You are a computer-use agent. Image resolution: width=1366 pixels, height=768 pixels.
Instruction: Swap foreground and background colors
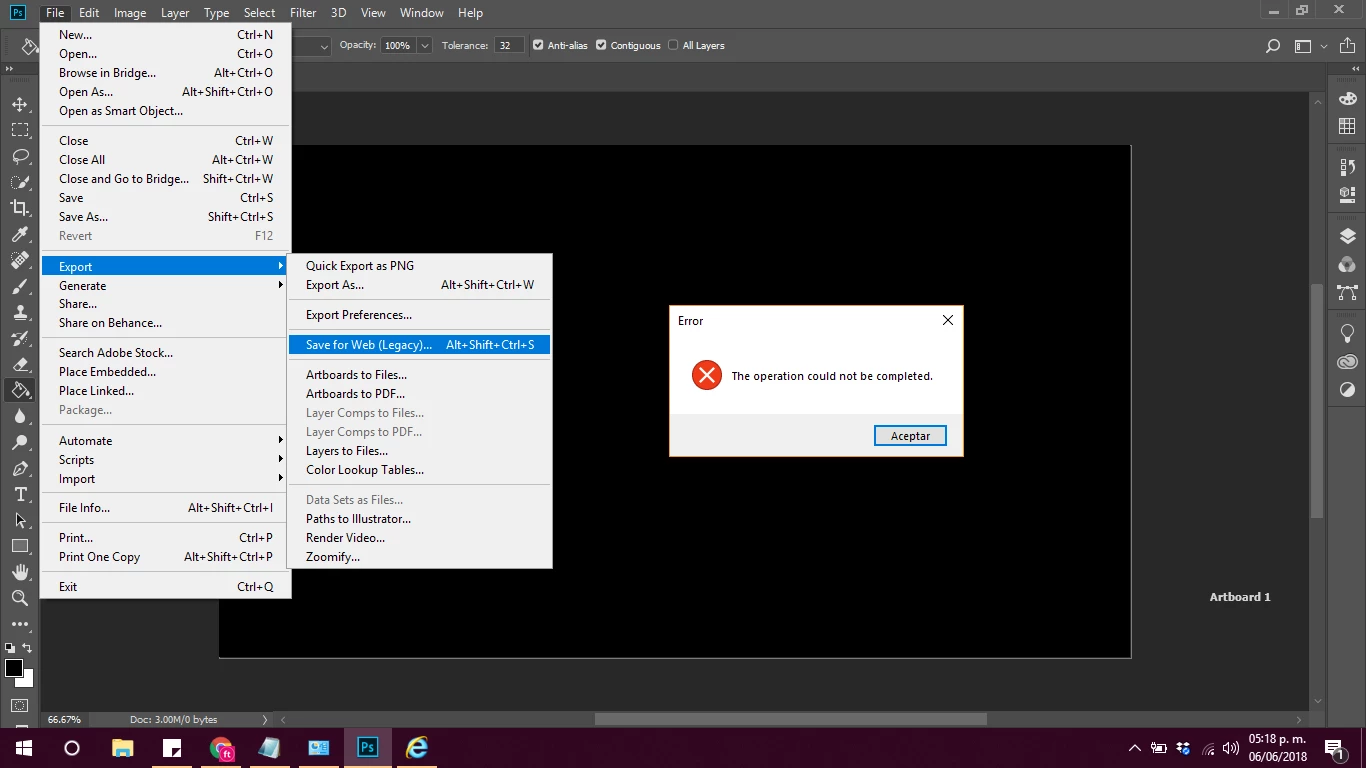click(x=27, y=648)
